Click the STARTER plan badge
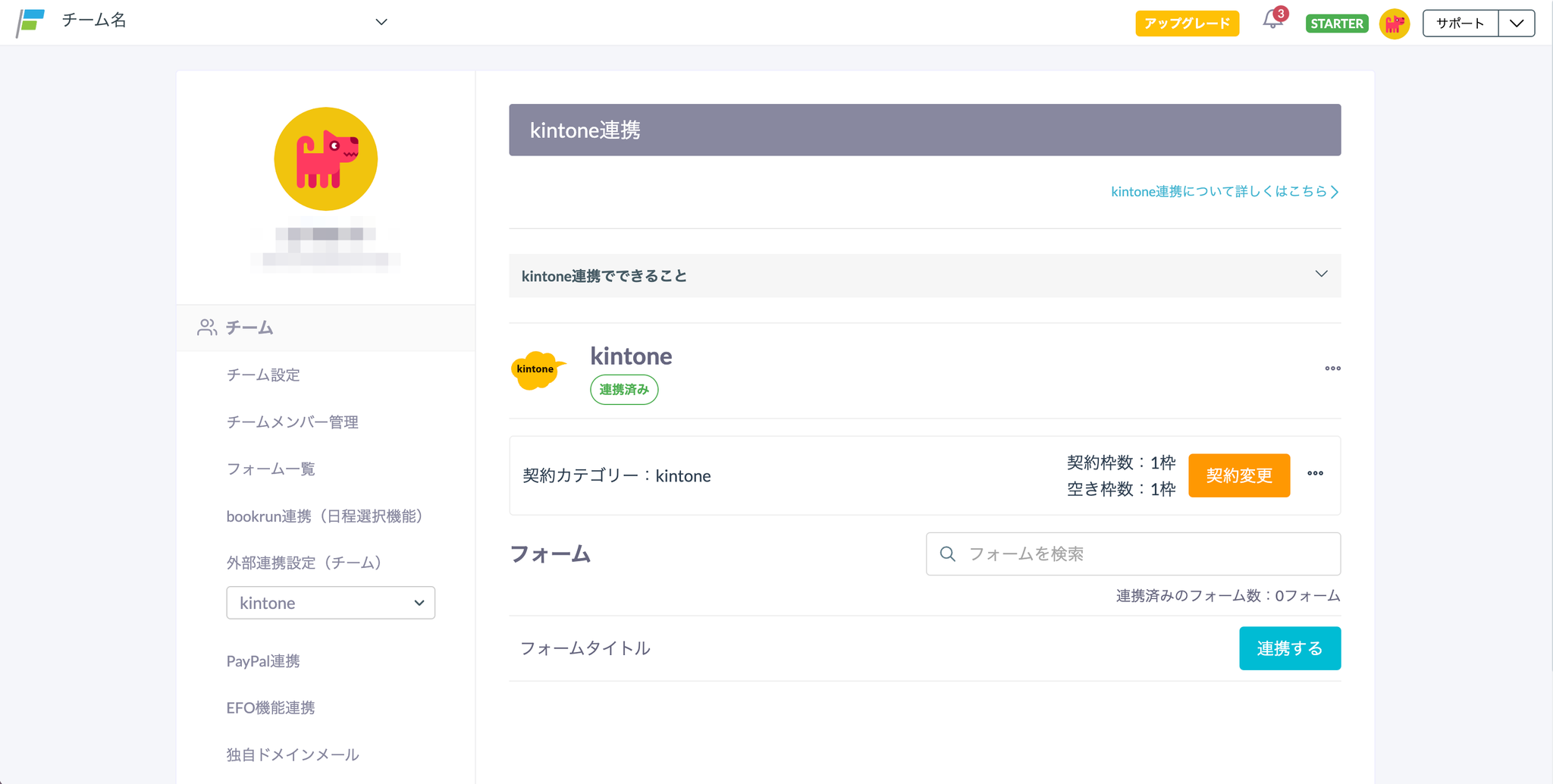 coord(1336,24)
